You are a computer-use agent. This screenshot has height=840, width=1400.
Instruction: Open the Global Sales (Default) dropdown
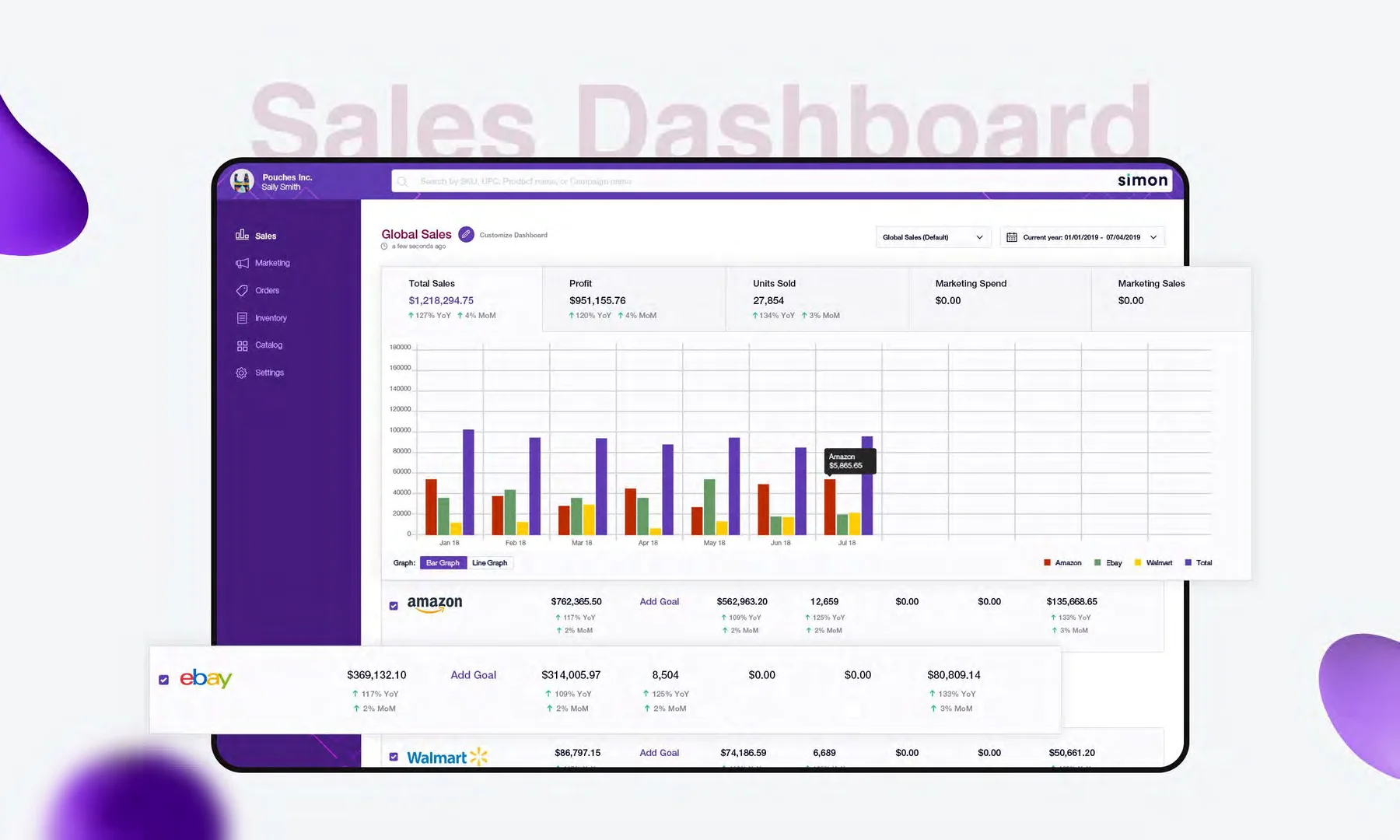tap(933, 237)
